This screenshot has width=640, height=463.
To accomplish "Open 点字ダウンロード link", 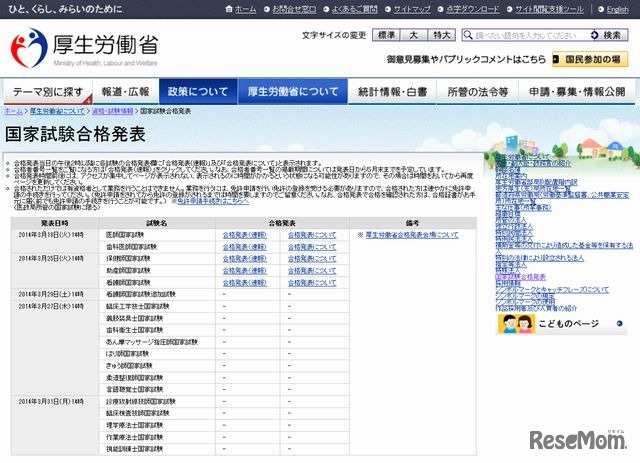I will click(x=472, y=9).
